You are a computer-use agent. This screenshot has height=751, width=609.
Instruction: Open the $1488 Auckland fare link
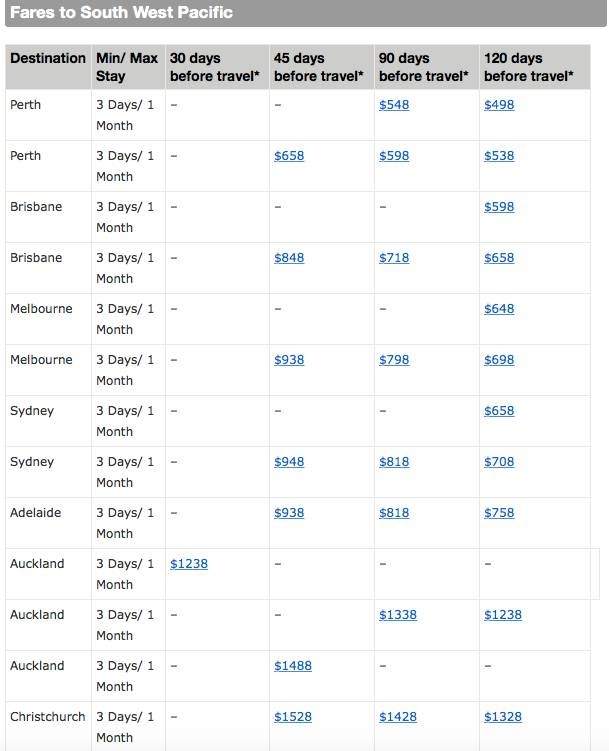coord(293,666)
